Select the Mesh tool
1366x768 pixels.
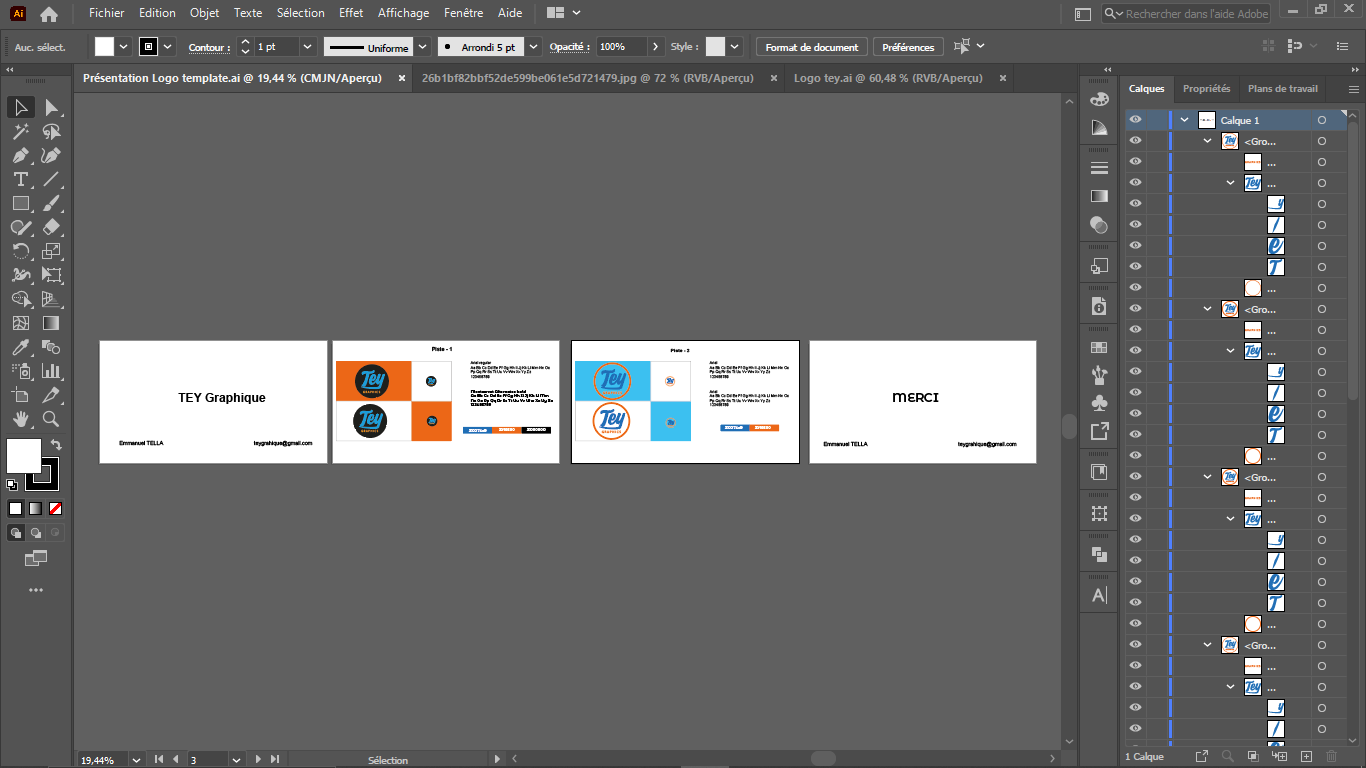coord(21,323)
